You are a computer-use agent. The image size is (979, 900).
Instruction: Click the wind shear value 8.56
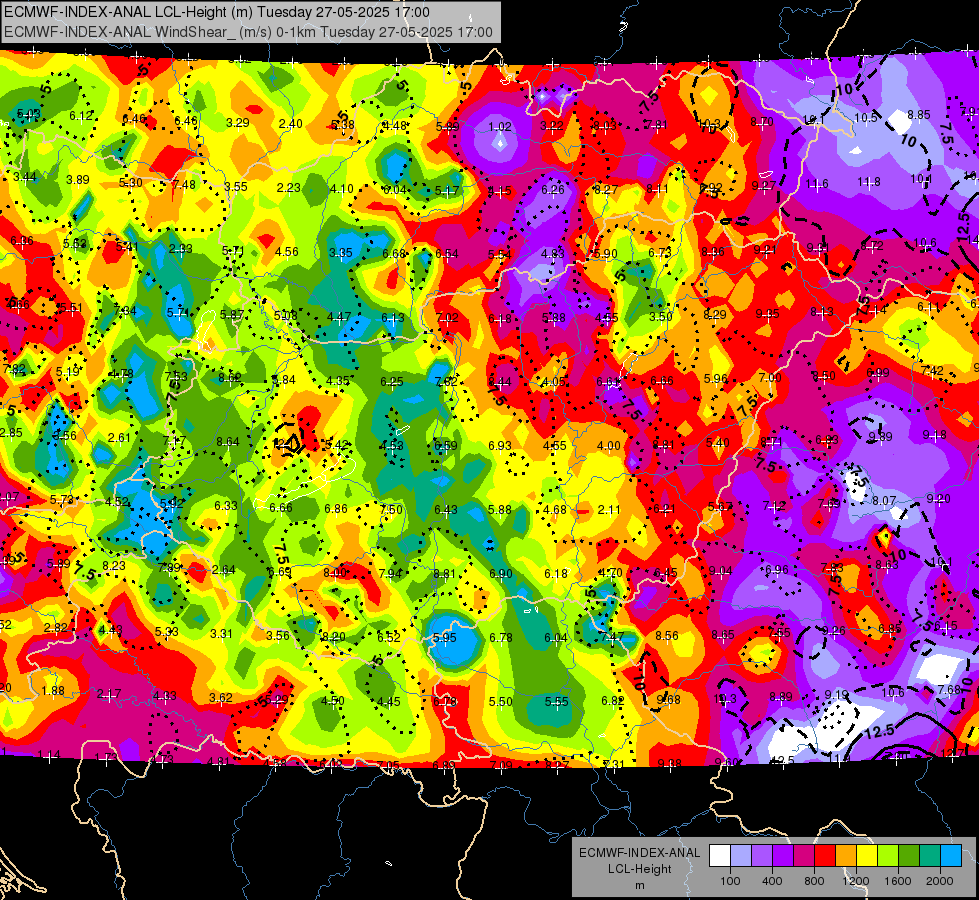[x=667, y=636]
